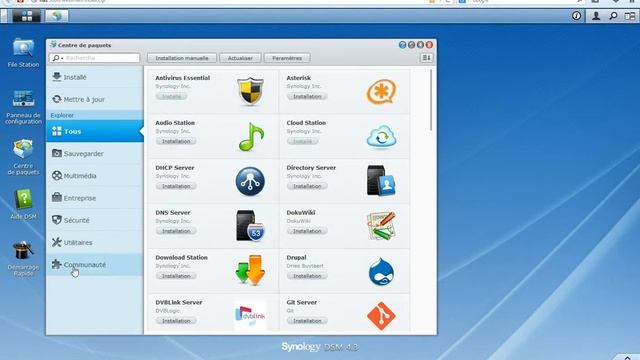Click the Download Station arrows icon
The image size is (640, 360).
(250, 270)
